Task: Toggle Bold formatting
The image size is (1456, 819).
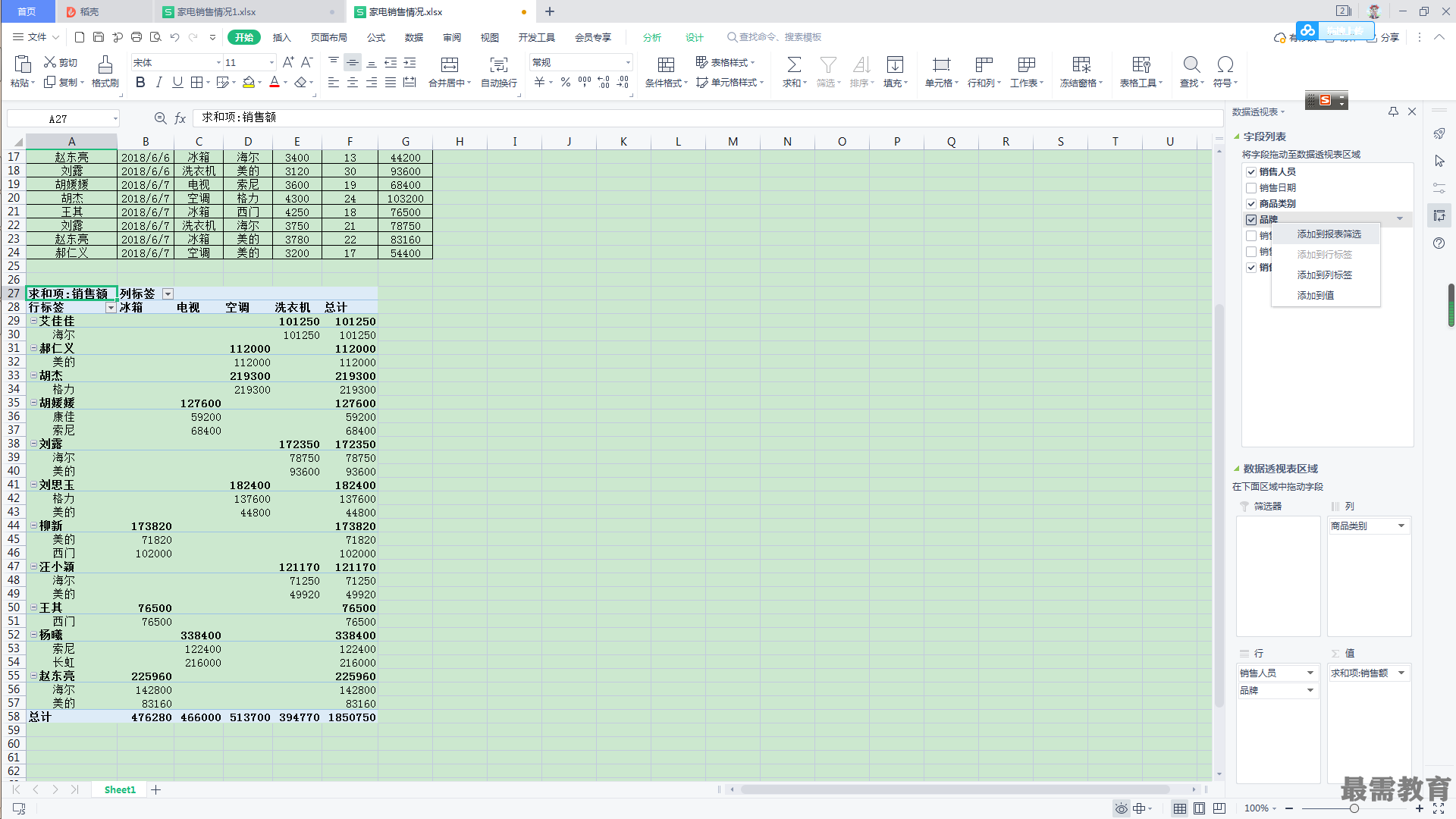Action: [140, 83]
